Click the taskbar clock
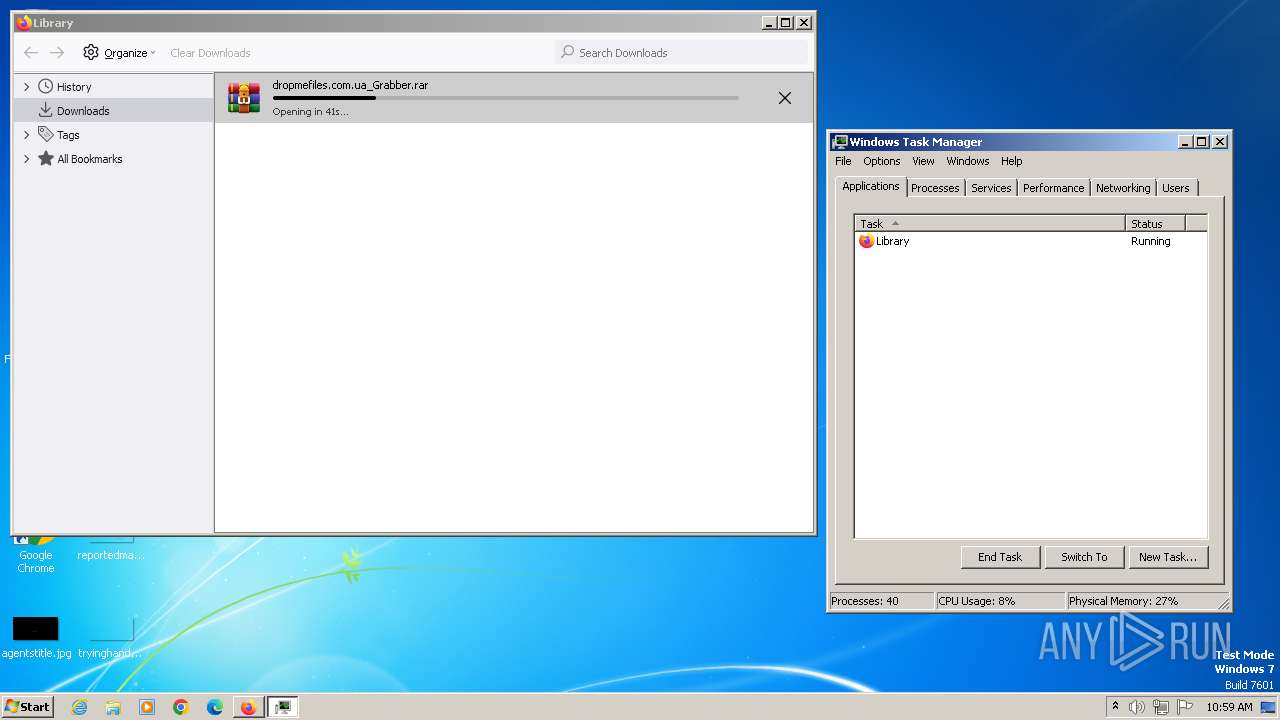The image size is (1280, 720). coord(1229,707)
